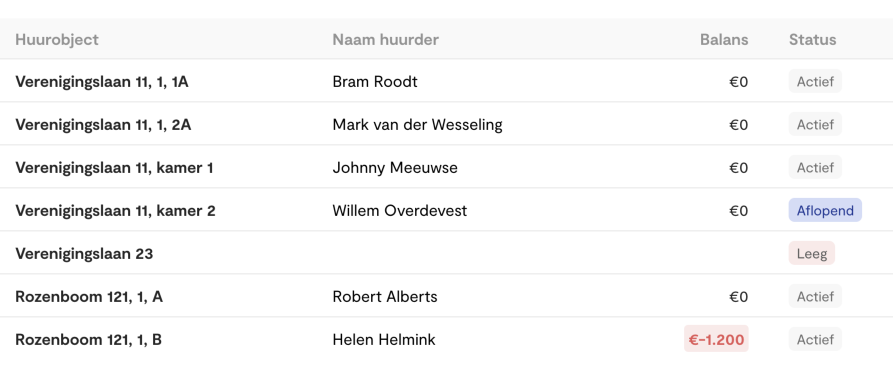Click tenant Mark van der Wesseling

click(417, 125)
